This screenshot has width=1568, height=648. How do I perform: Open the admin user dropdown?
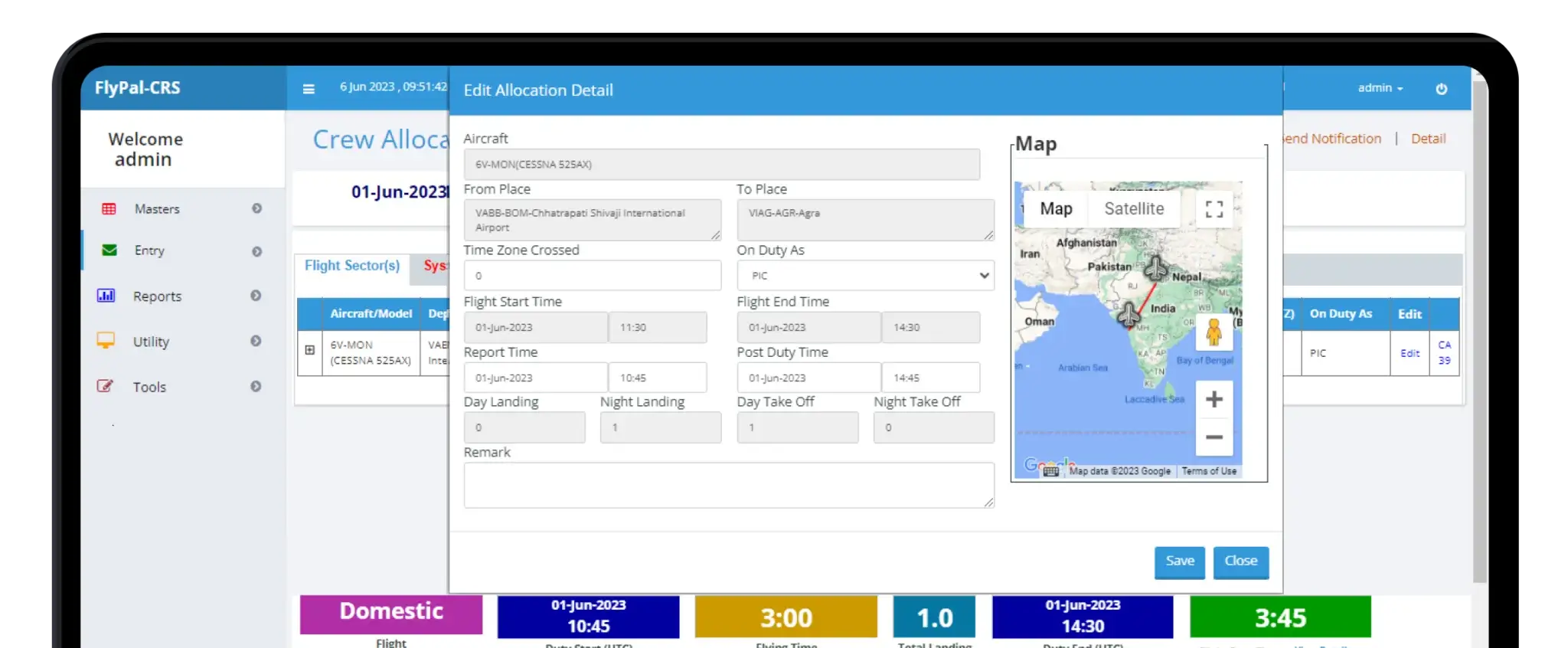click(1380, 88)
